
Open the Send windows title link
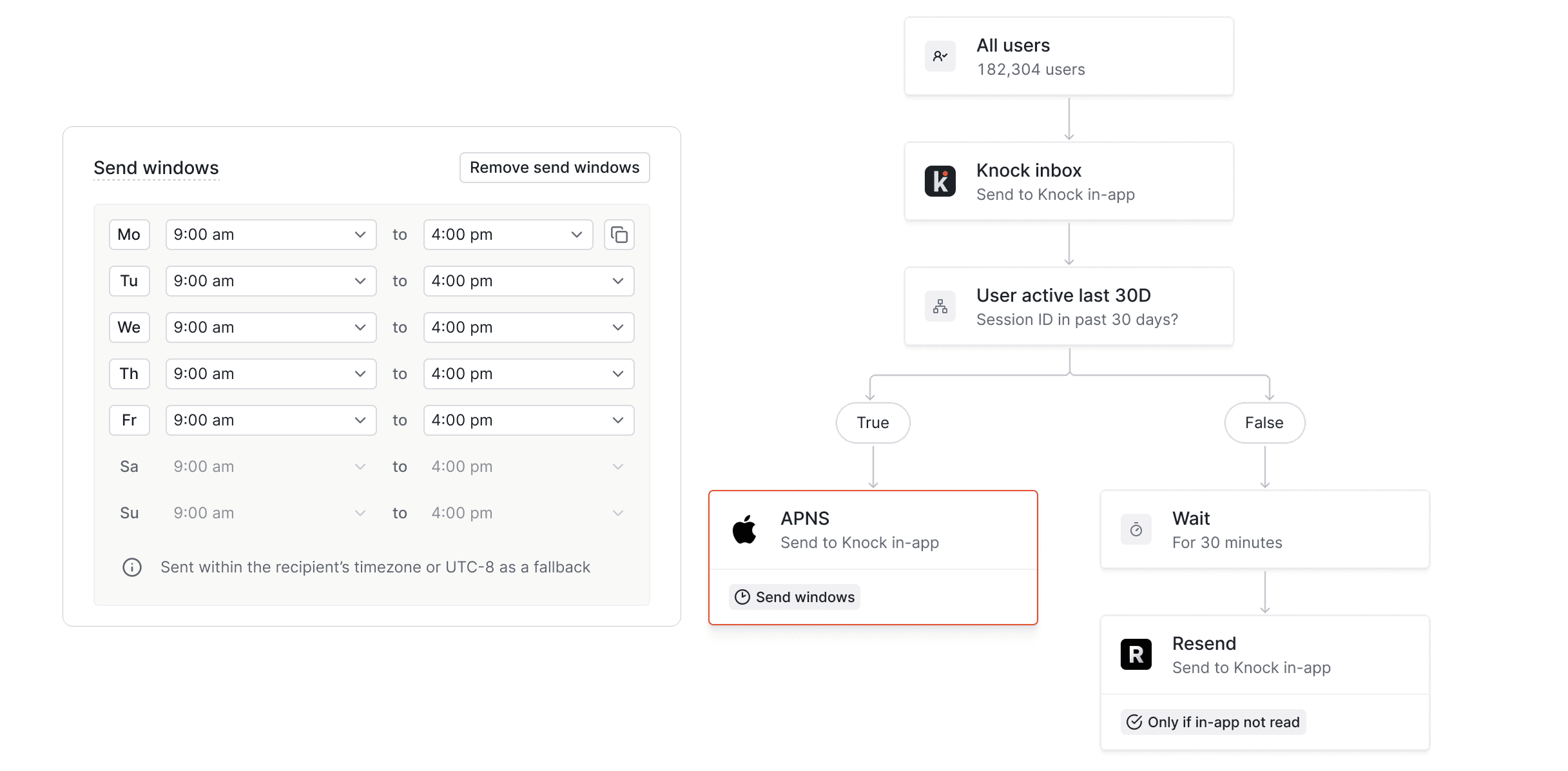157,167
